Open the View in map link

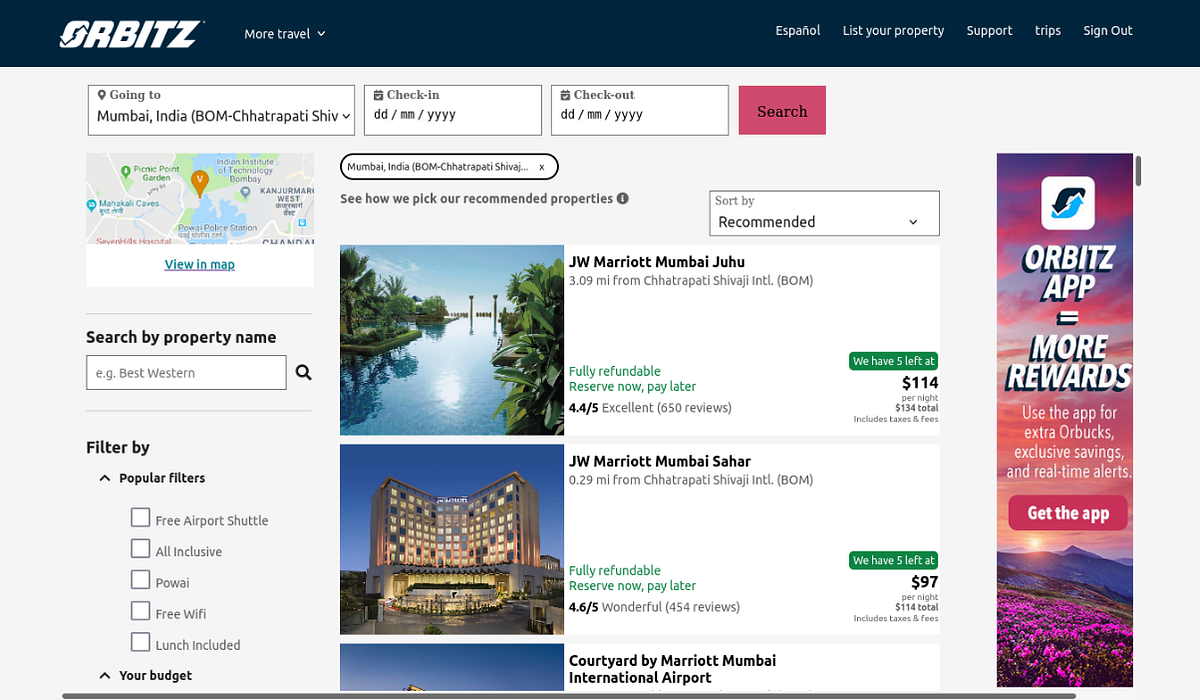click(x=200, y=265)
